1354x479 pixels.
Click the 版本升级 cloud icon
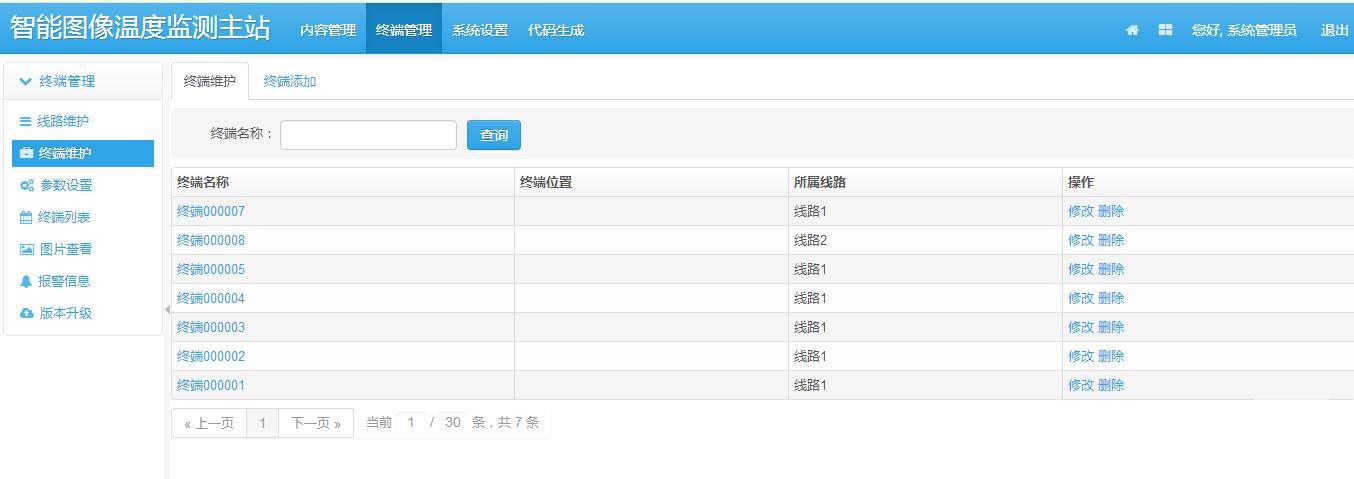[x=27, y=313]
